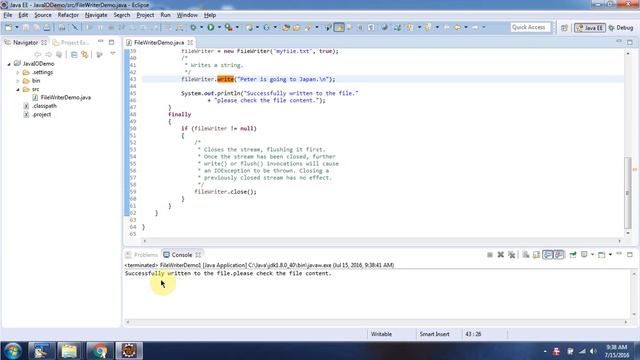Click Collapse All in Navigator
The image size is (640, 360).
(x=74, y=54)
